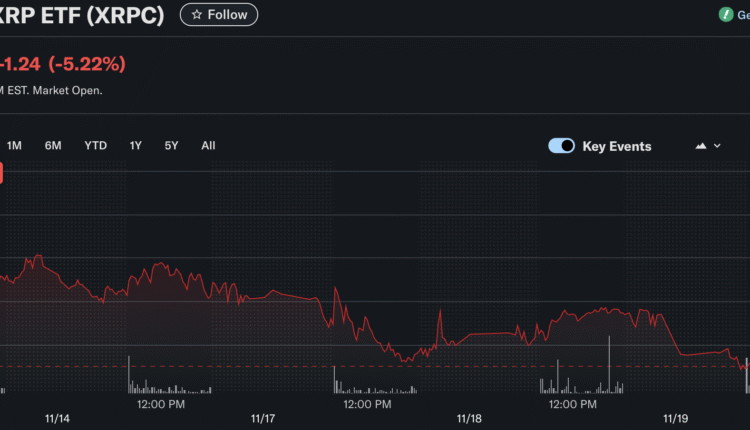Select the All time range
The height and width of the screenshot is (430, 750).
pos(208,146)
